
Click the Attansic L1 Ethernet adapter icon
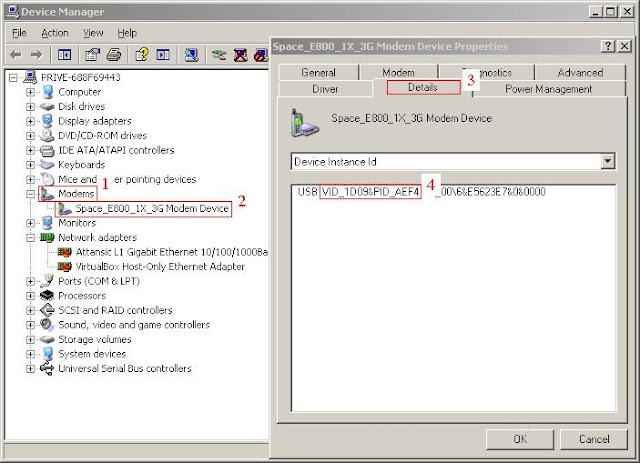[65, 252]
